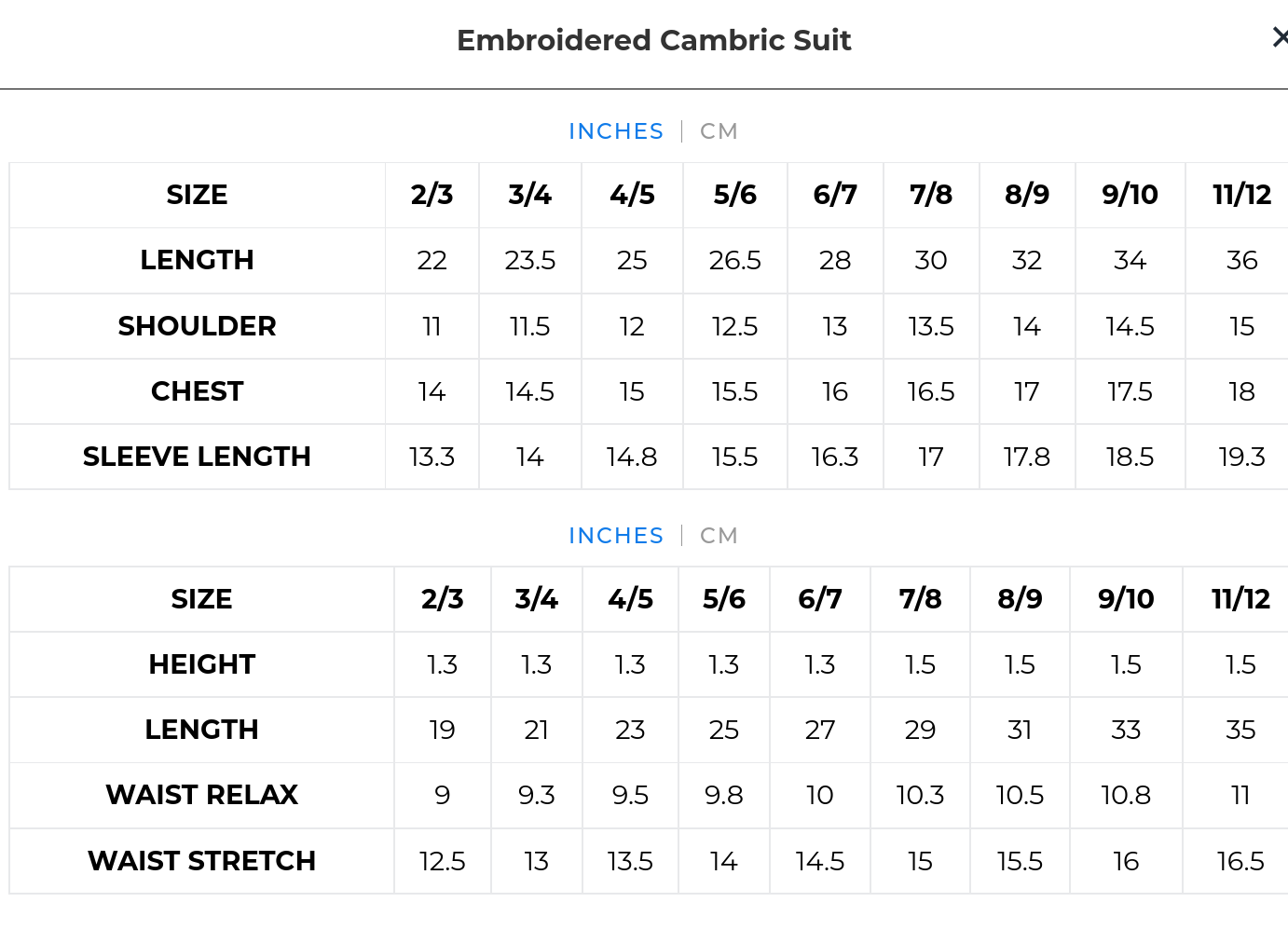Select INCHES for the upper size table
Screen dimensions: 1288x943
pyautogui.click(x=616, y=131)
